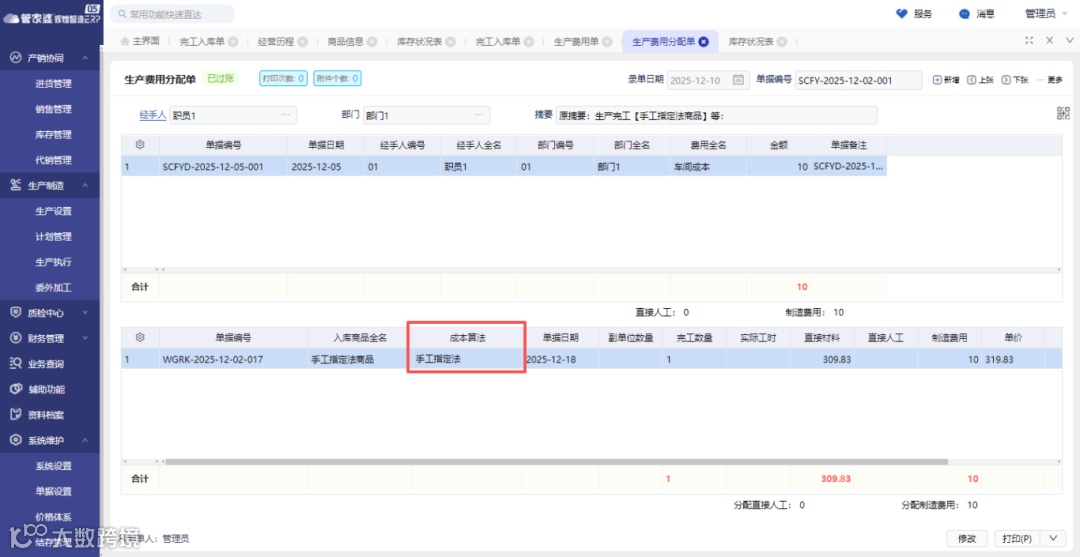Select 库存管理 in the sidebar
The height and width of the screenshot is (557, 1080).
pos(54,135)
